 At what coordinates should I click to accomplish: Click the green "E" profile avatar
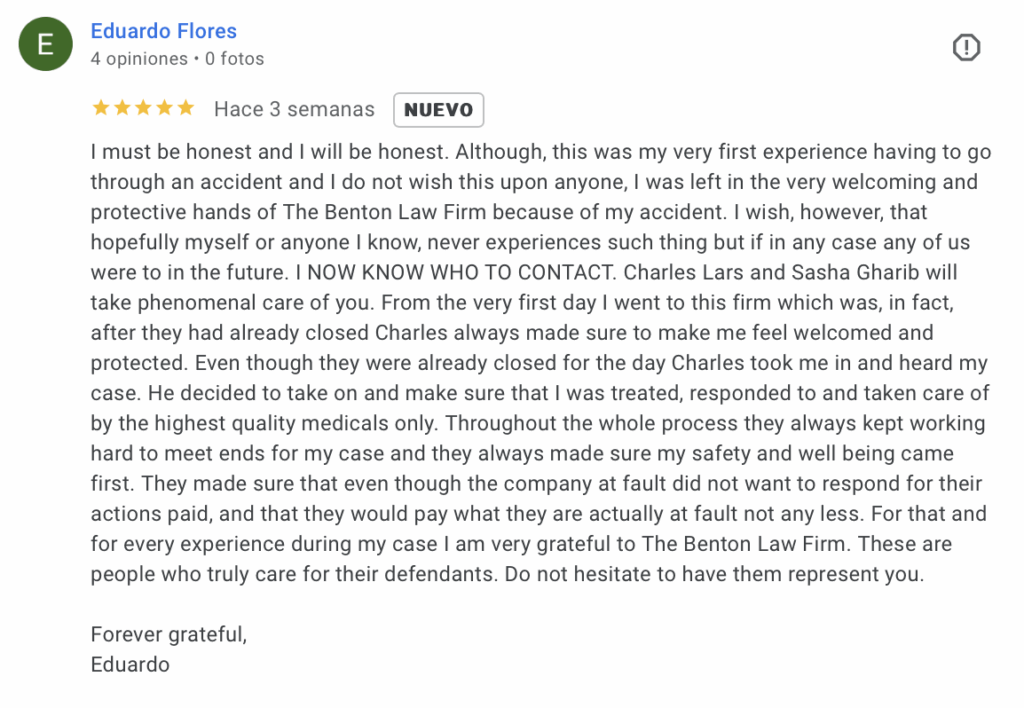tap(45, 44)
